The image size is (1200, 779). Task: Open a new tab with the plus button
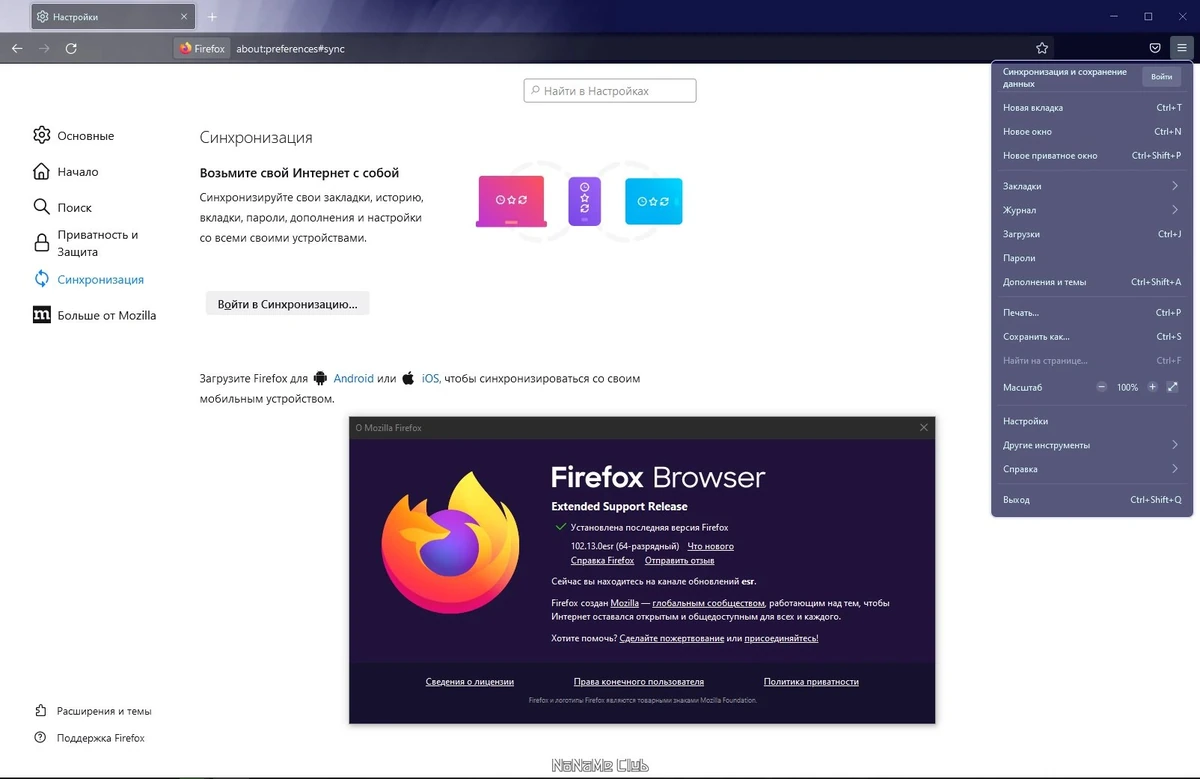pyautogui.click(x=212, y=17)
